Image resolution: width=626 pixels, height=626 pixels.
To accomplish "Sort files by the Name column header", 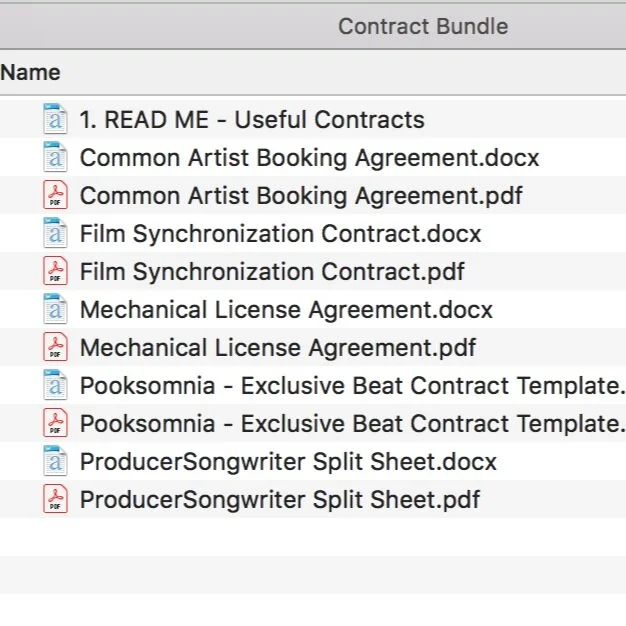I will (31, 72).
